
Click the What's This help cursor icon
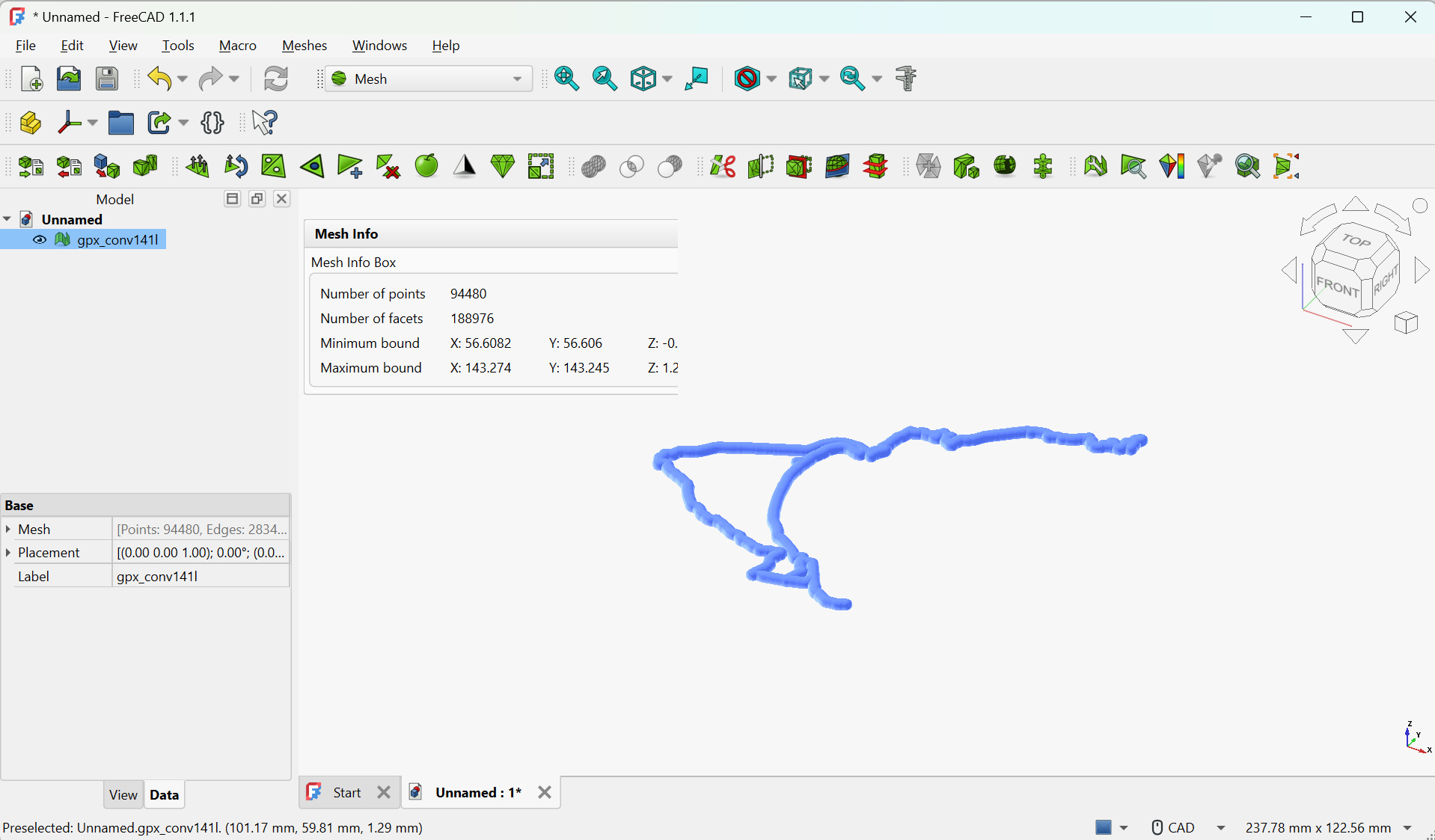(x=264, y=122)
